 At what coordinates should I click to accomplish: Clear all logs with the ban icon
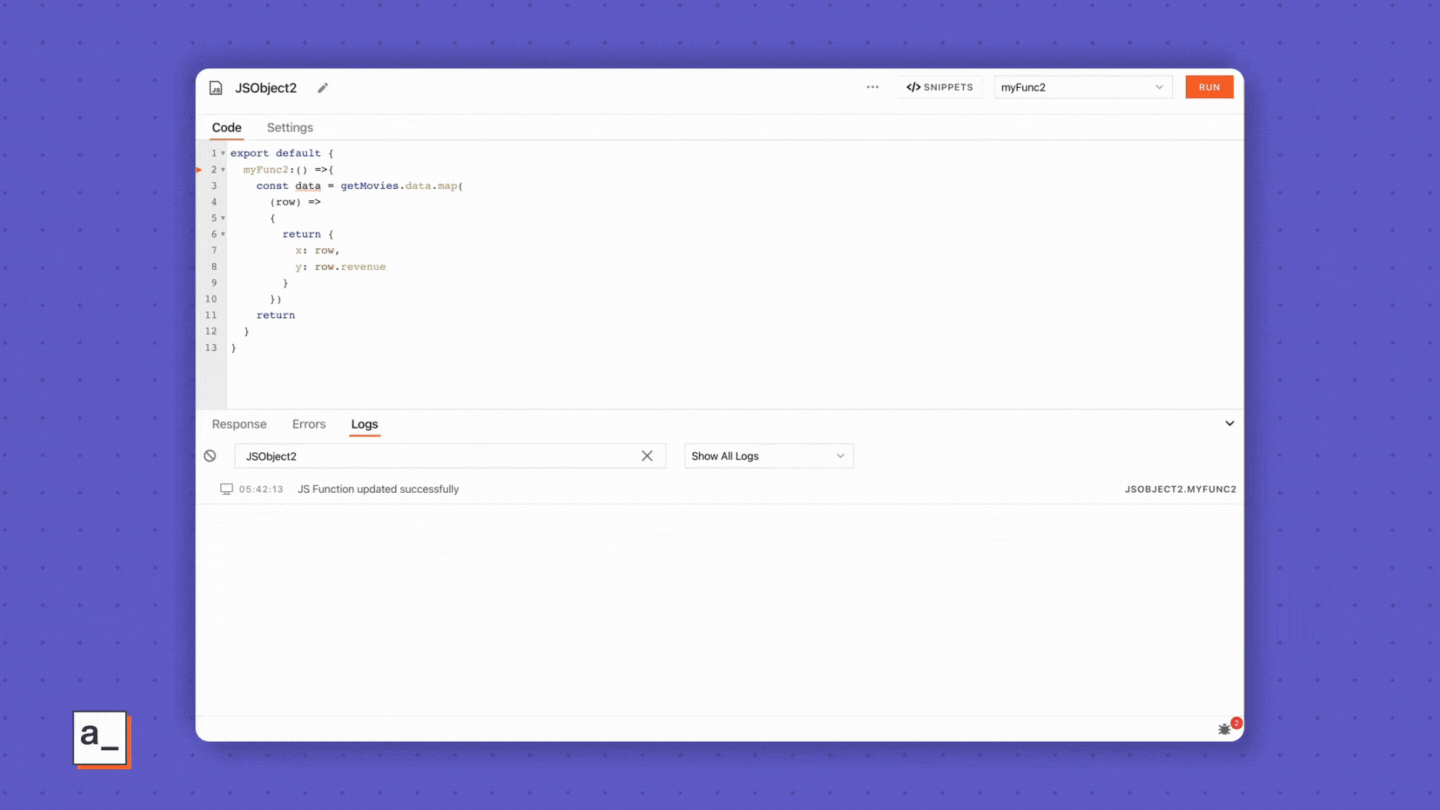pyautogui.click(x=210, y=455)
